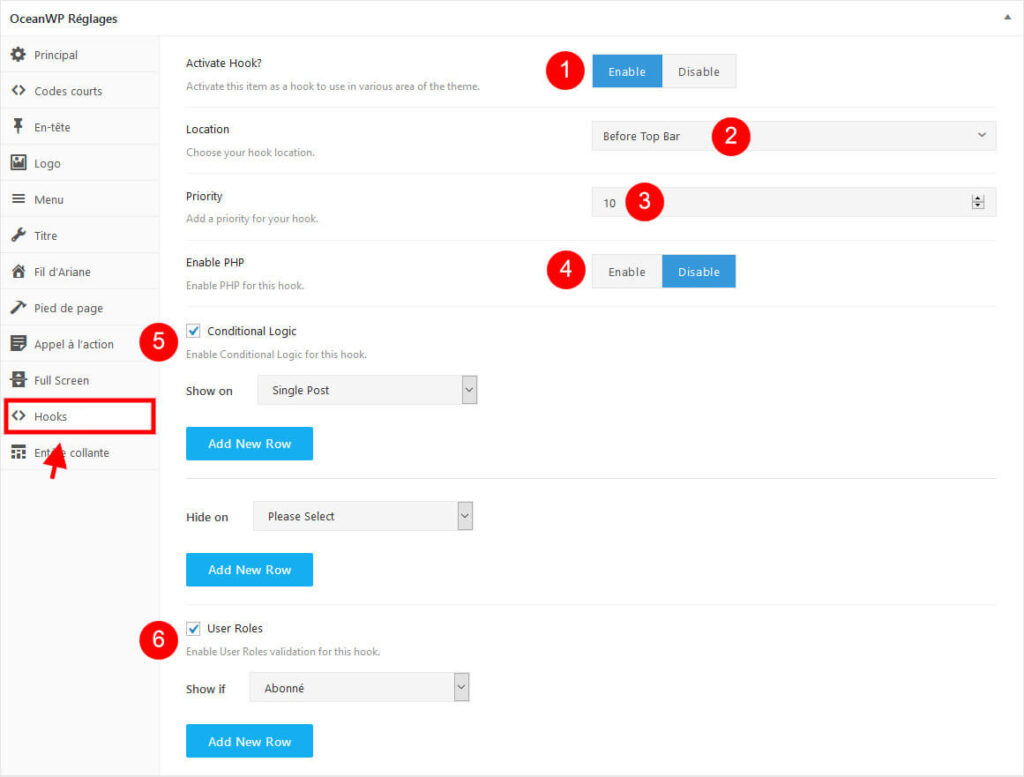The height and width of the screenshot is (777, 1024).
Task: Click the Priority stepper arrows
Action: coord(978,202)
